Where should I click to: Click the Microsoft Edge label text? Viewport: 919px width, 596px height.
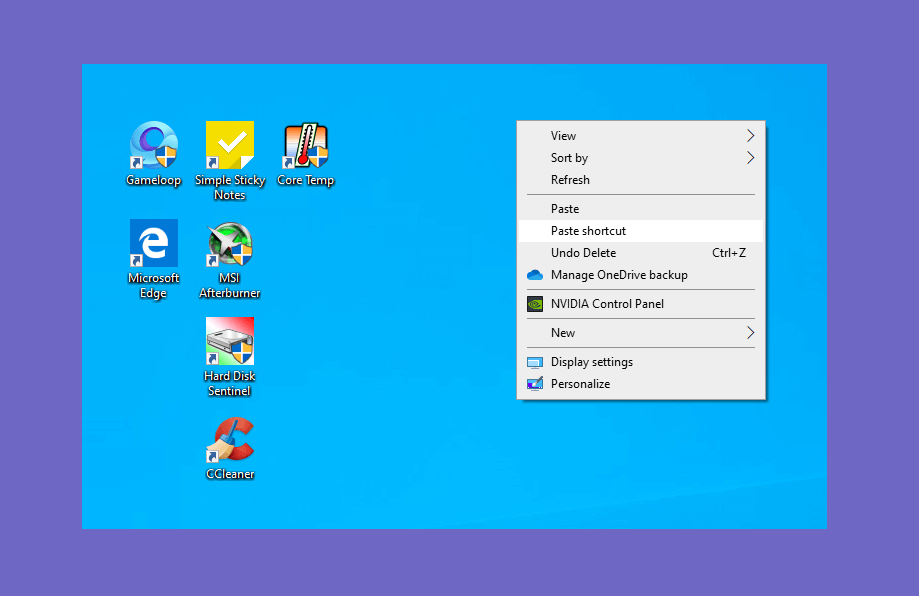154,285
